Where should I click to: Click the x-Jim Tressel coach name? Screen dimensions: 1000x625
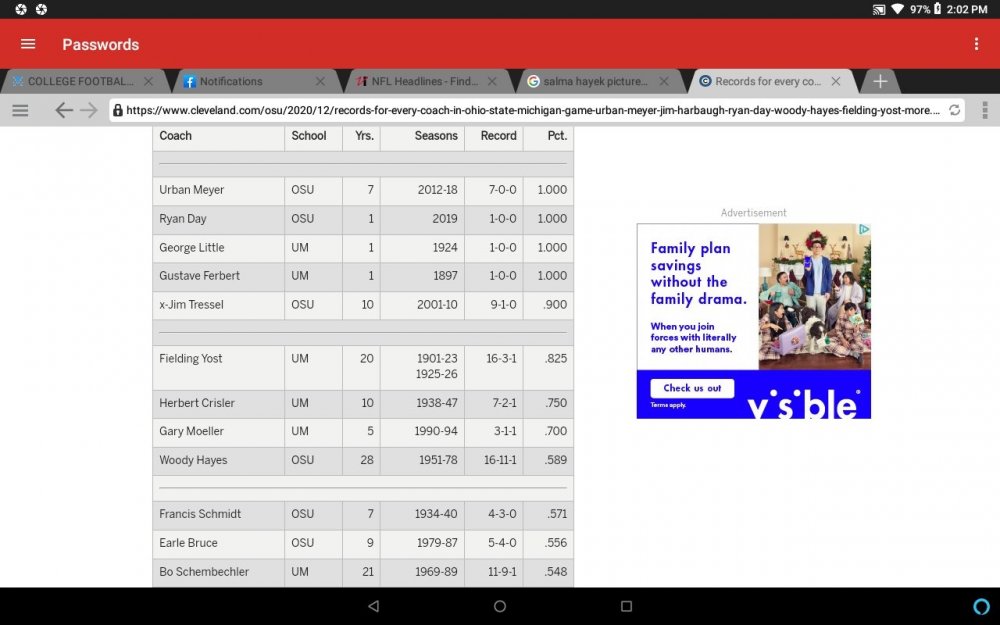(x=191, y=305)
